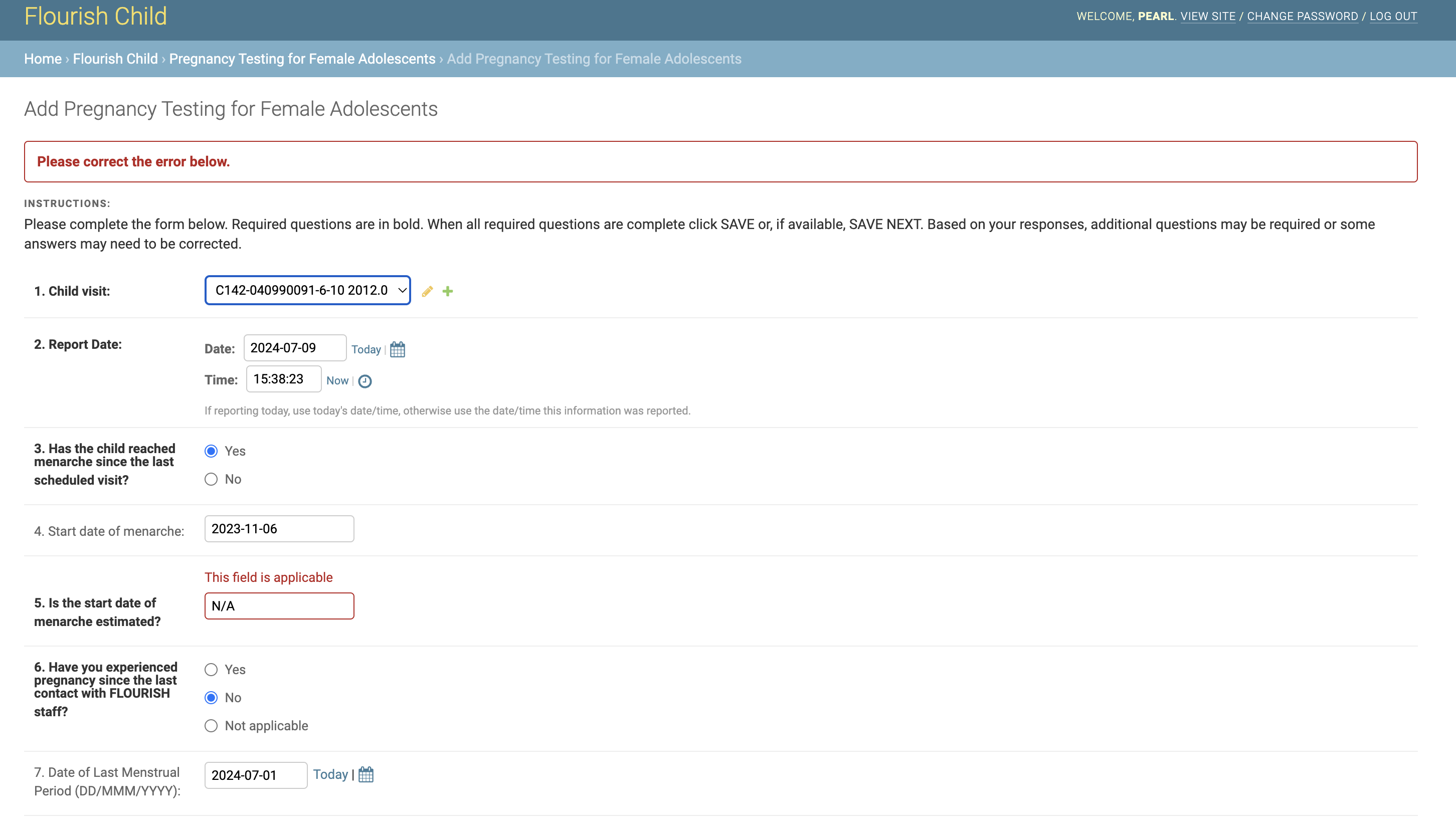The width and height of the screenshot is (1456, 828).
Task: Click Today link for Last Menstrual Period
Action: 330,774
